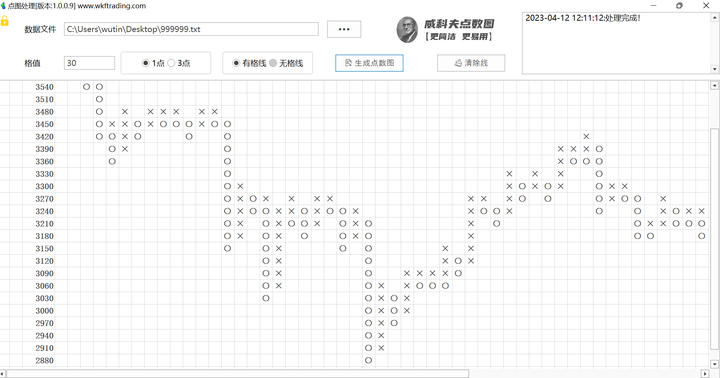Click log box scroll down arrow
Image resolution: width=720 pixels, height=378 pixels.
[714, 69]
